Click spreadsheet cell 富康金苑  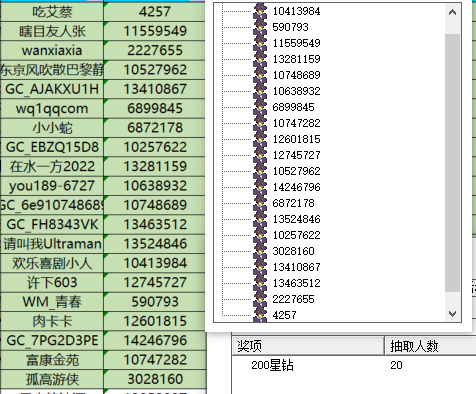(52, 360)
